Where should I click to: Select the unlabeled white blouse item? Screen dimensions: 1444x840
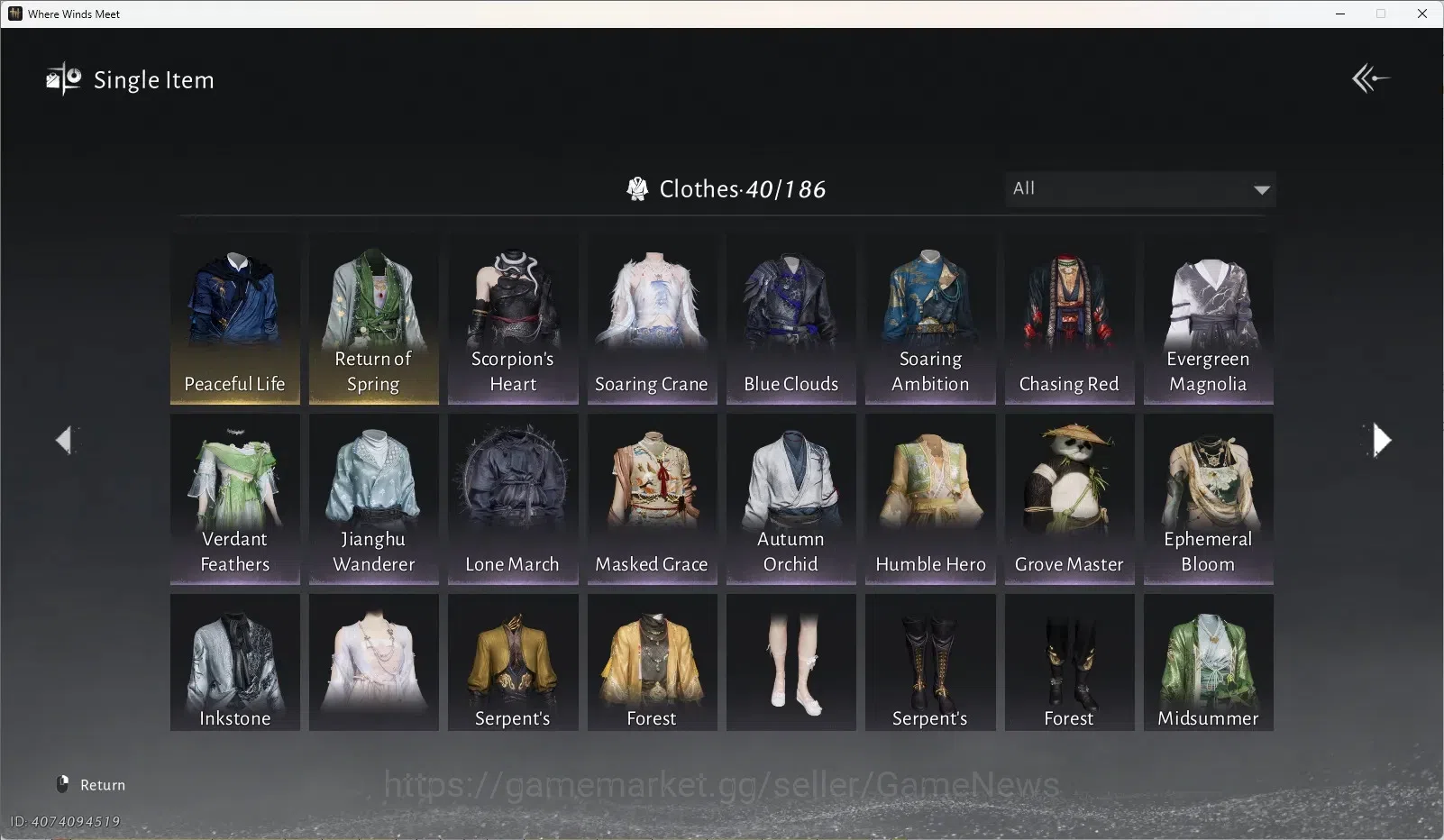pyautogui.click(x=373, y=662)
